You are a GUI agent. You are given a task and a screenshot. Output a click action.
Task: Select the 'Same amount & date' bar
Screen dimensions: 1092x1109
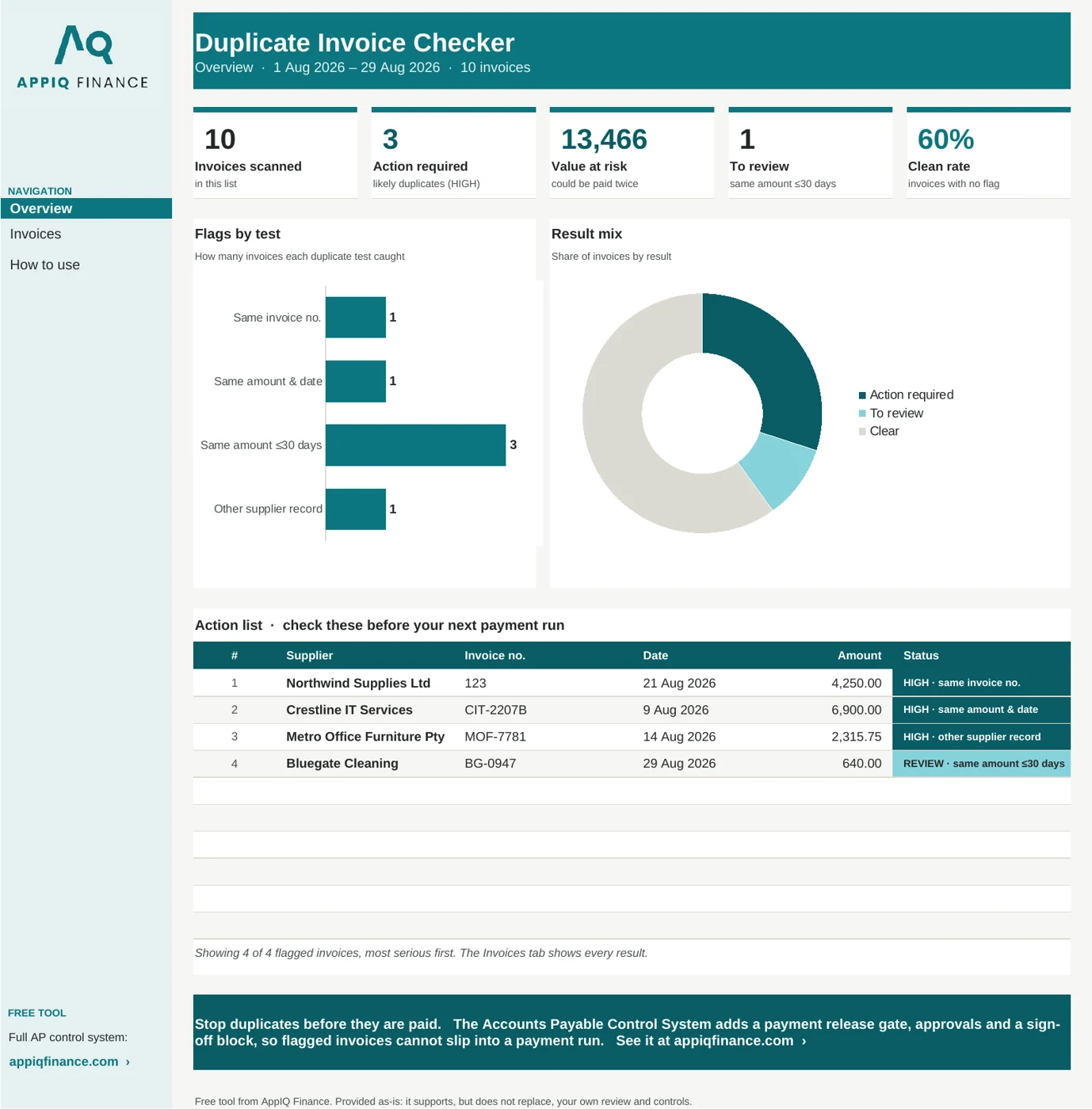click(x=356, y=382)
